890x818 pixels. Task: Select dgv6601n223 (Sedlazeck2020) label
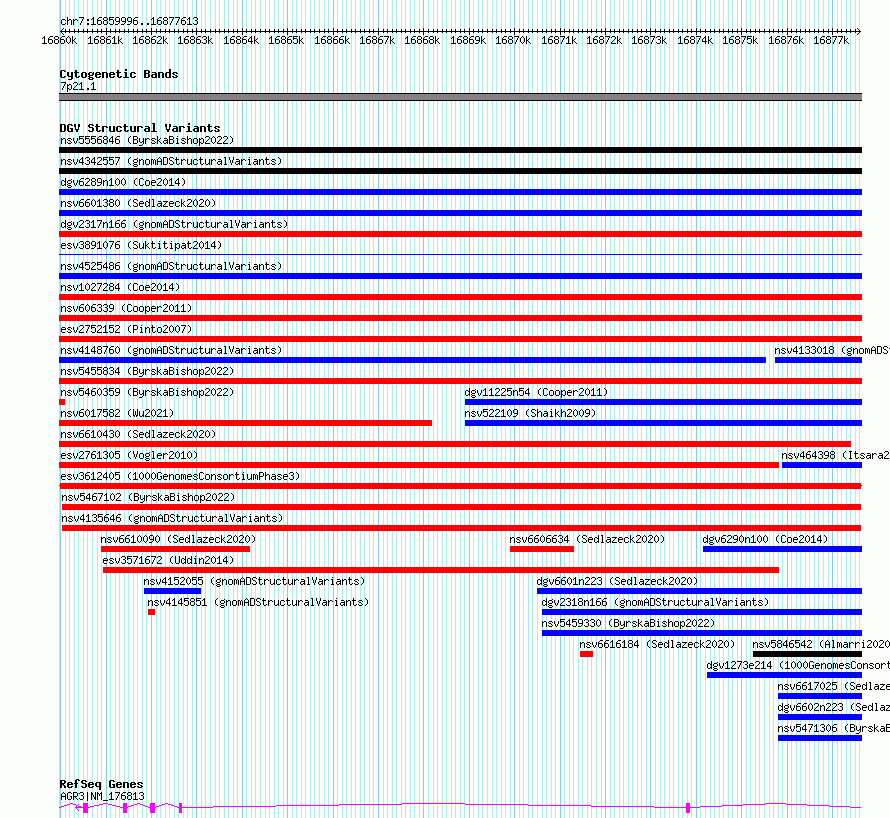(617, 581)
